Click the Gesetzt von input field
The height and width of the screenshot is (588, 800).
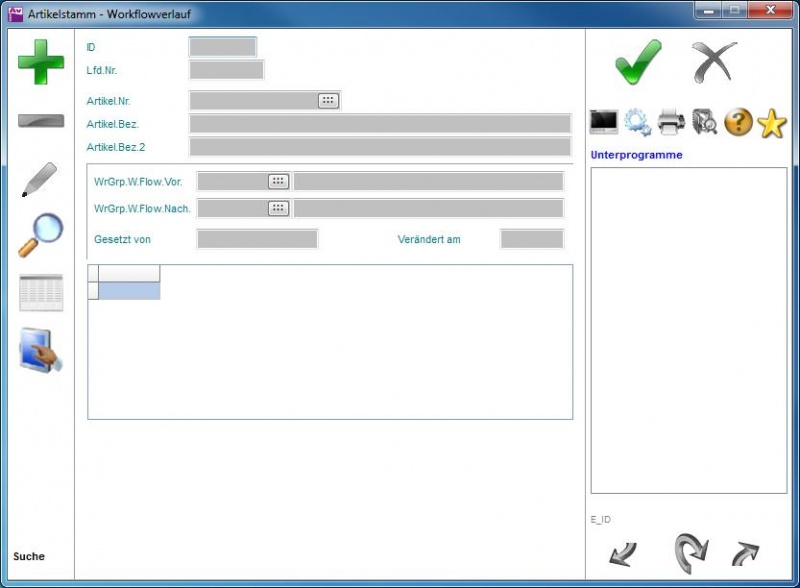click(257, 239)
